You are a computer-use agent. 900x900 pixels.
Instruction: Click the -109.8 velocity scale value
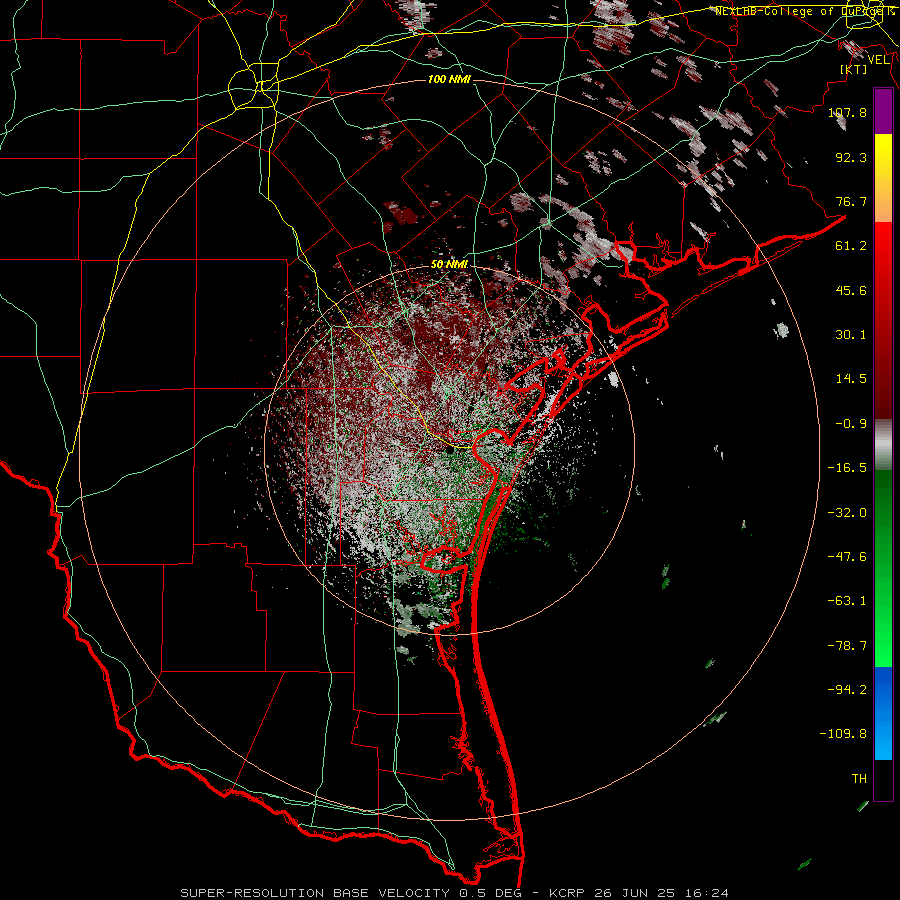[x=843, y=734]
